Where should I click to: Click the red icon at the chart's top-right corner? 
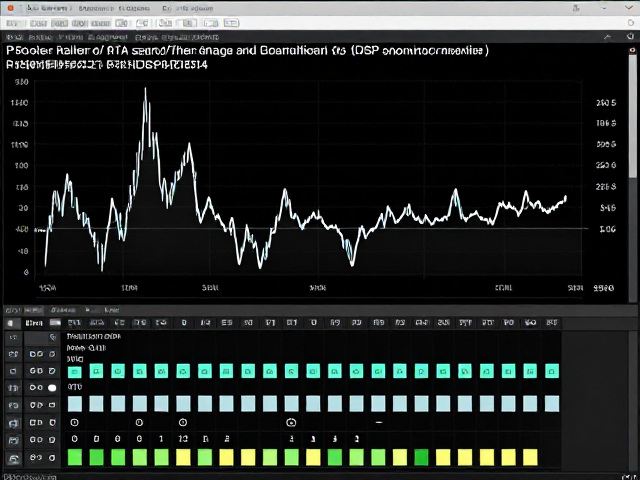pos(632,51)
